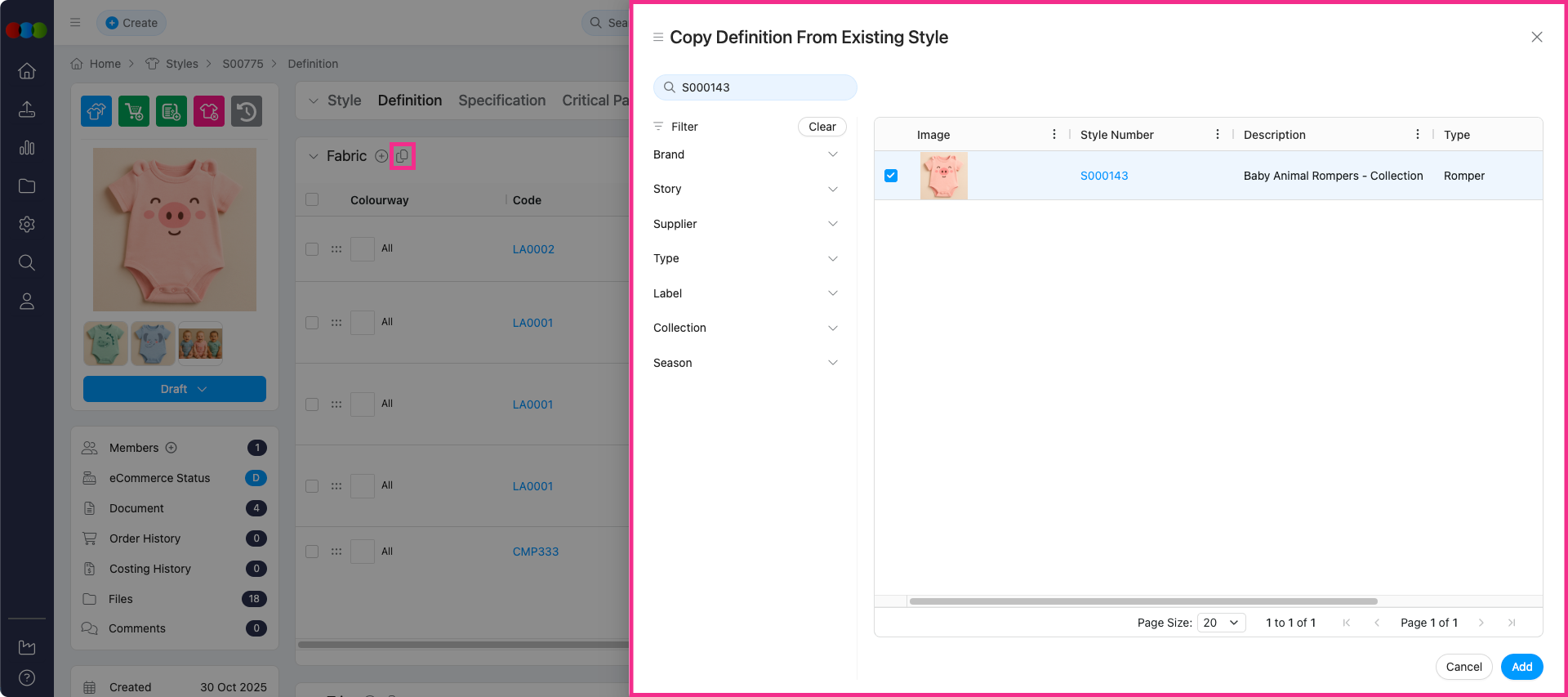Click the add fabric plus icon
The height and width of the screenshot is (697, 1568).
pos(381,156)
